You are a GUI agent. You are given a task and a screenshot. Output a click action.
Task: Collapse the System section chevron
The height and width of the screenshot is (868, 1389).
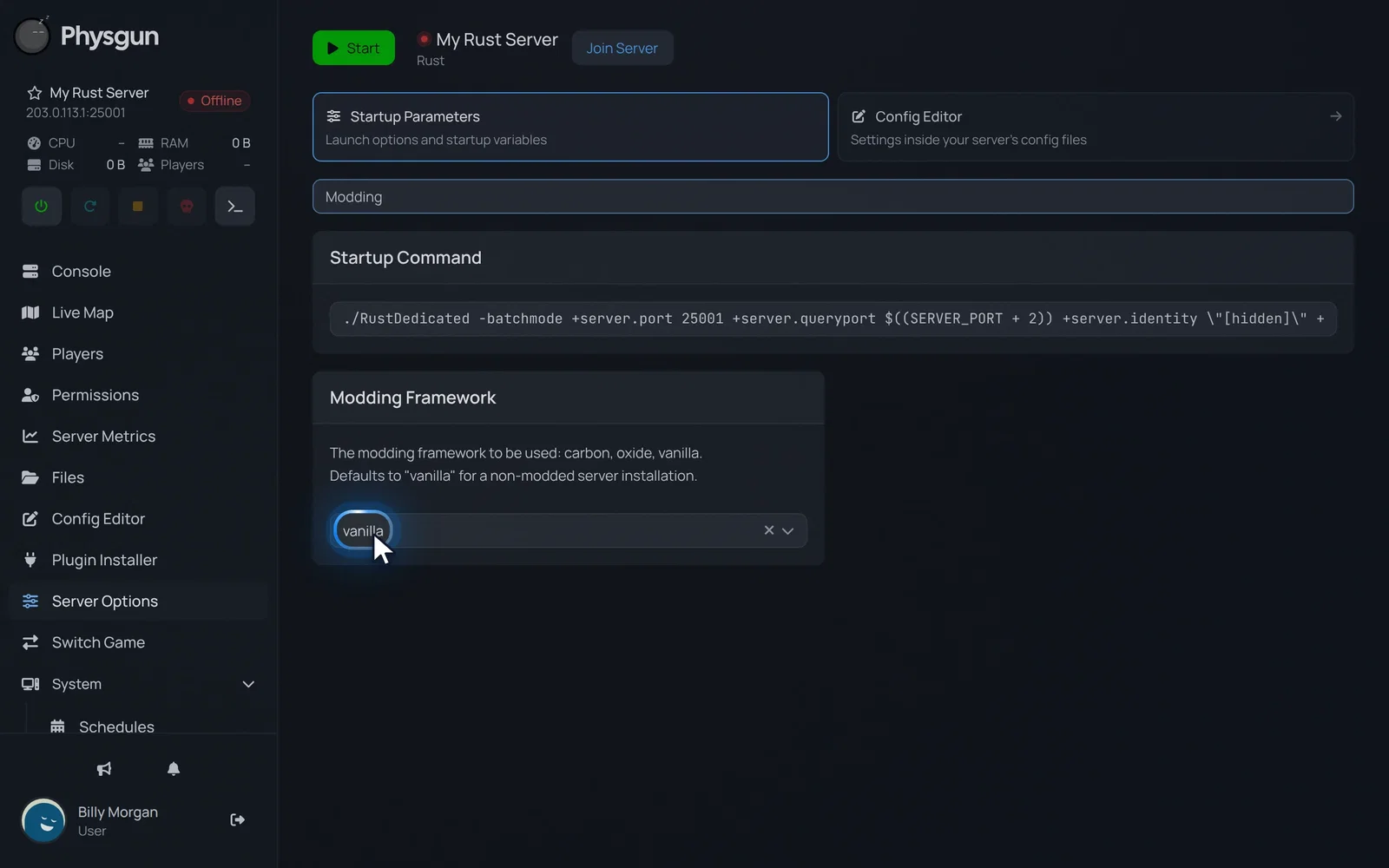pos(248,684)
